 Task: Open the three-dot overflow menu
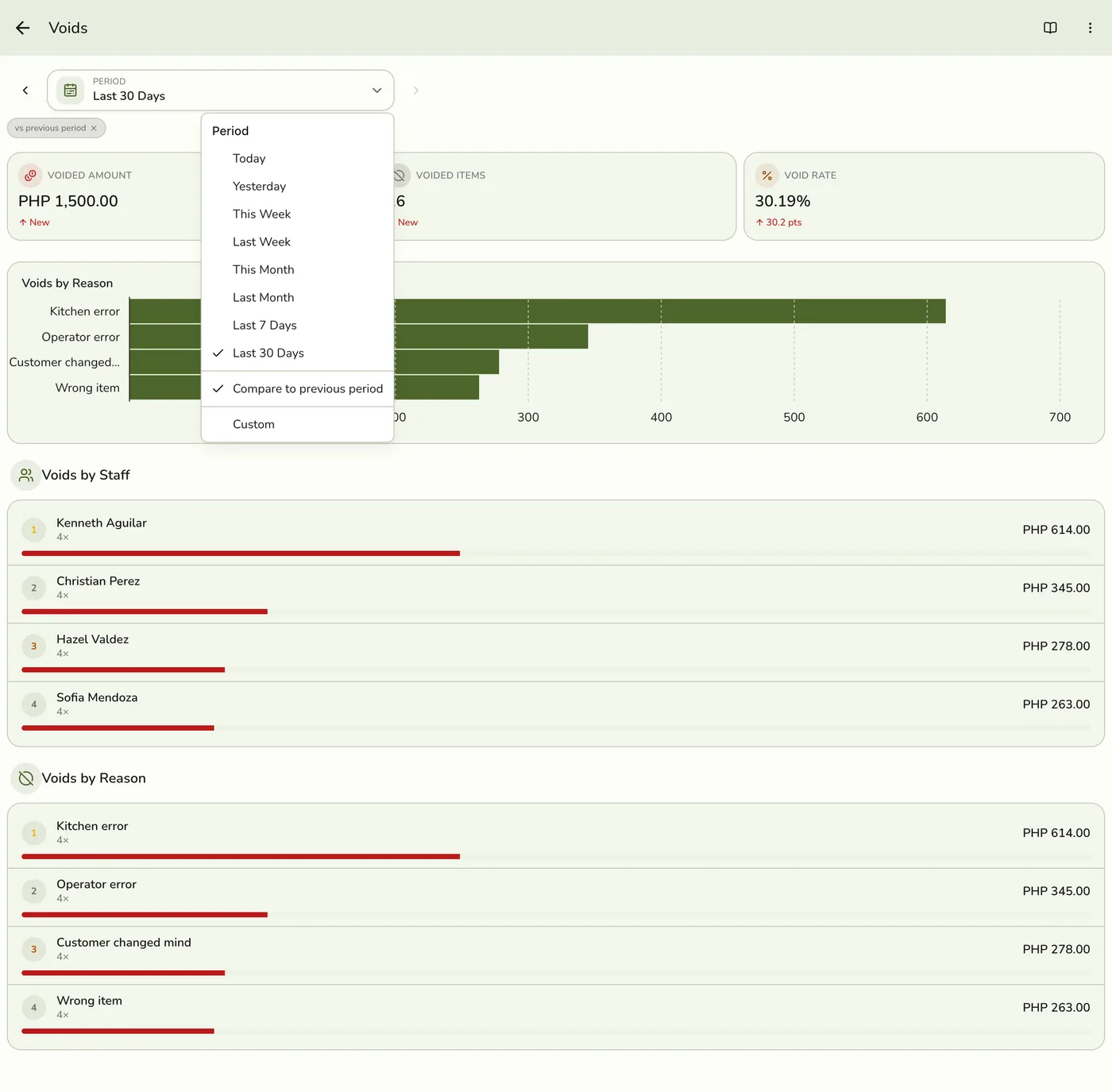click(1090, 28)
